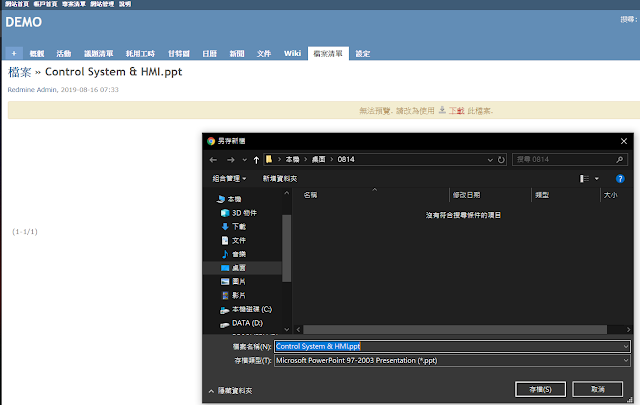Click 0814 in address breadcrumb

(346, 159)
